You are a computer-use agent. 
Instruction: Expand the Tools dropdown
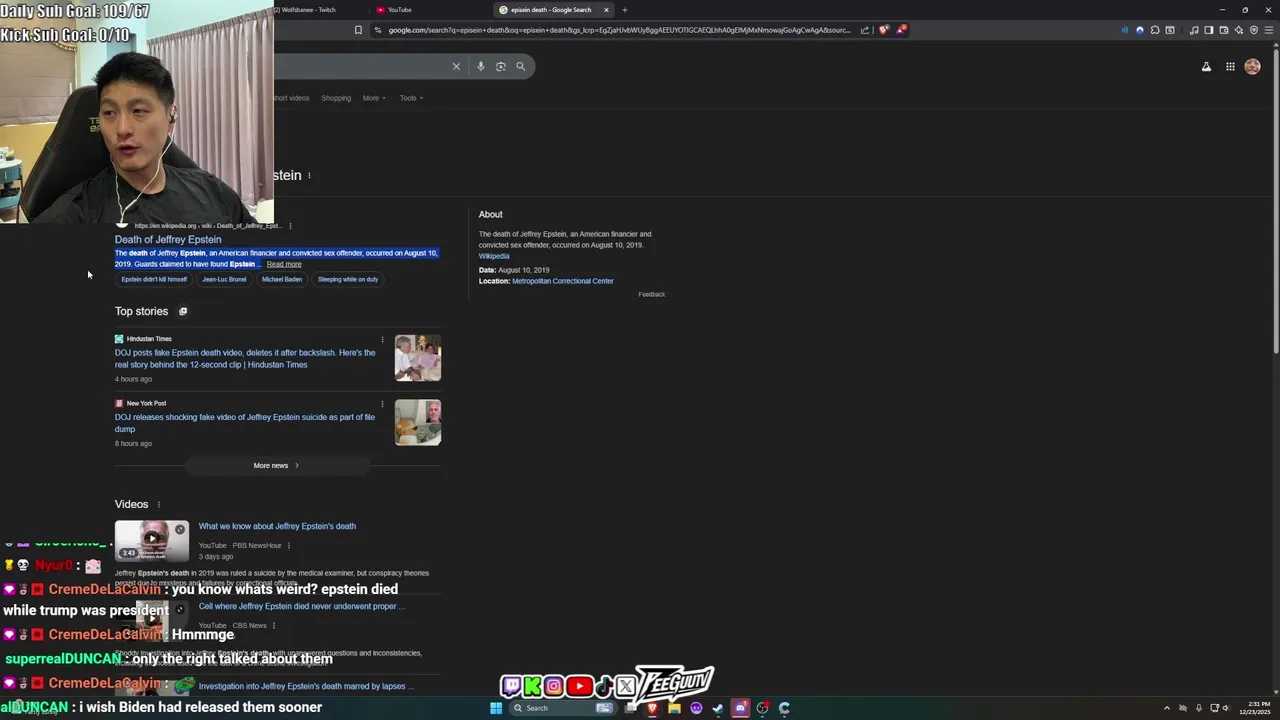[411, 98]
